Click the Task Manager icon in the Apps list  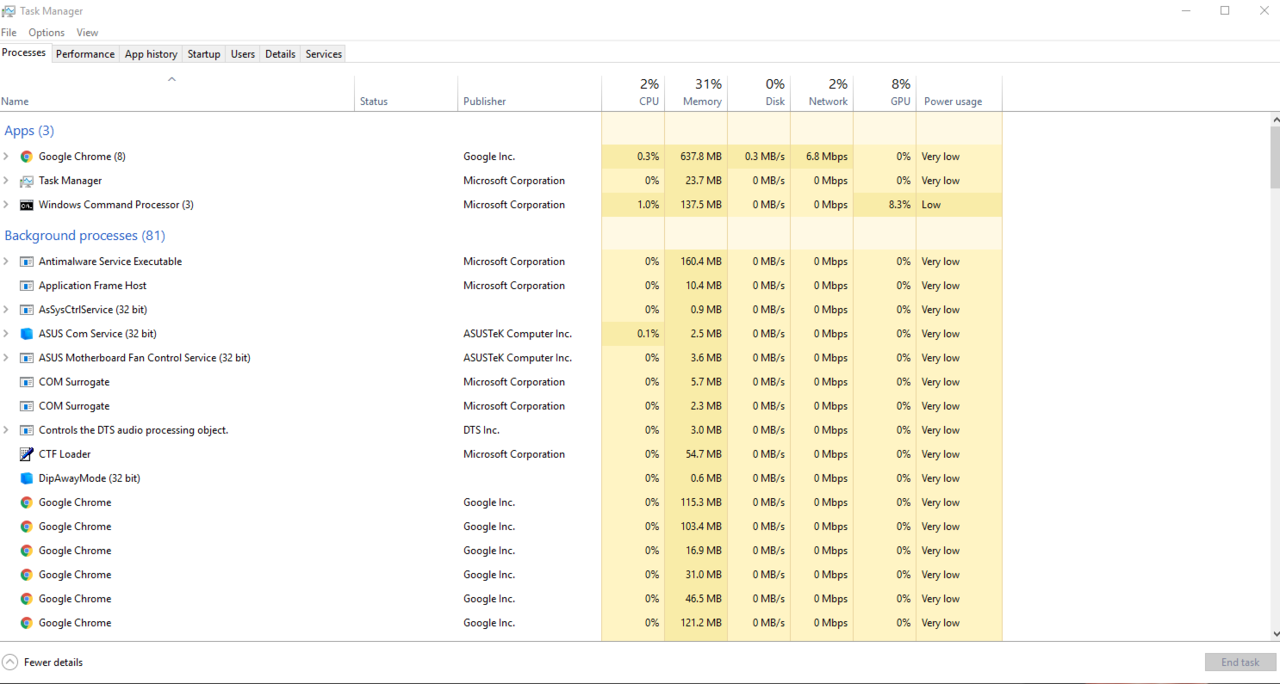(x=27, y=181)
